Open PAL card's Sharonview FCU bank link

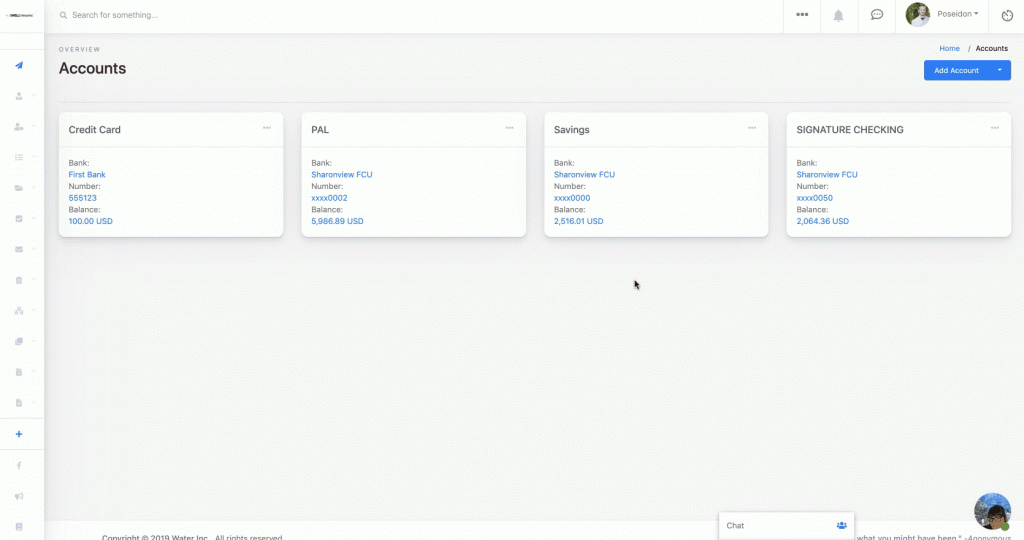342,174
